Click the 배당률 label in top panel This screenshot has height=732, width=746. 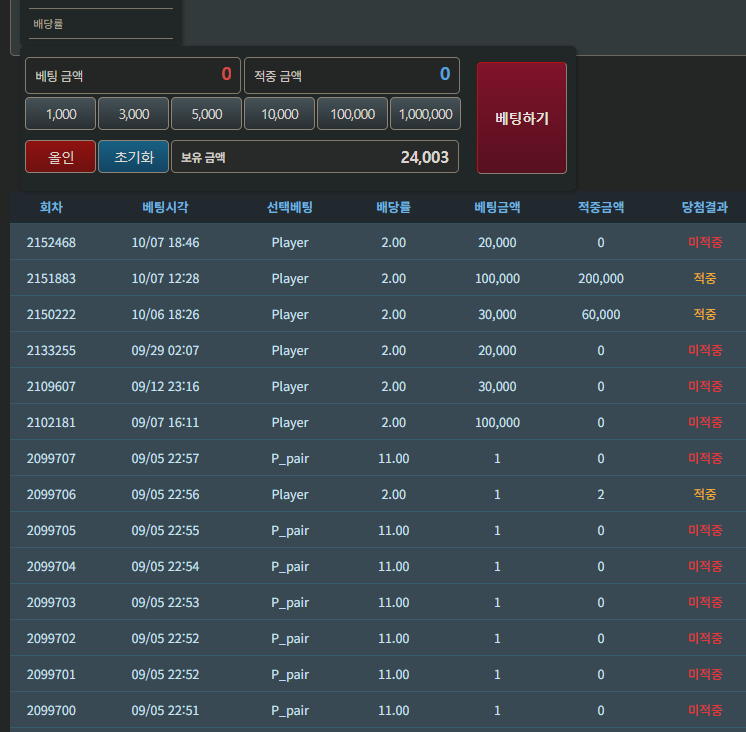pyautogui.click(x=48, y=24)
